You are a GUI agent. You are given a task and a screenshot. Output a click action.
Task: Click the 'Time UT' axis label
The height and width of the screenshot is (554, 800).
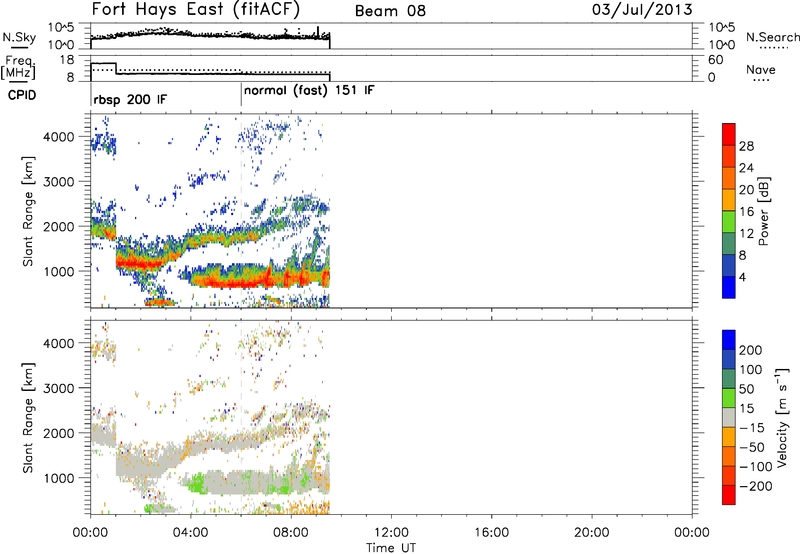[391, 548]
